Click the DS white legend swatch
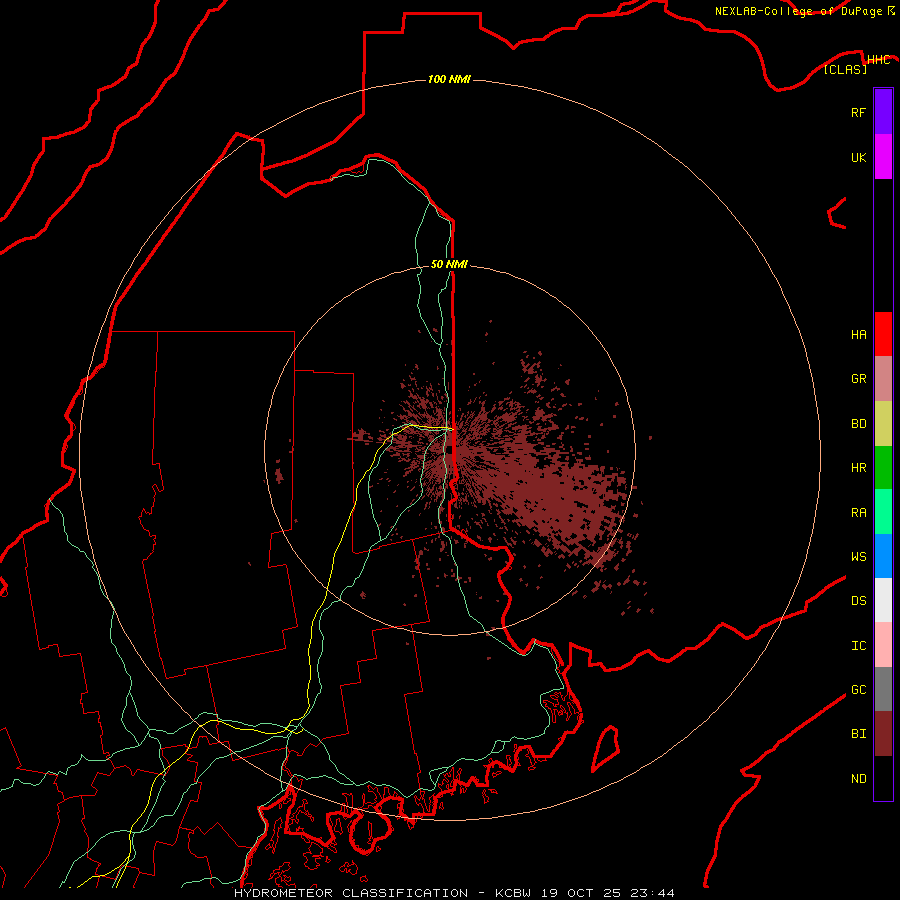Viewport: 900px width, 900px height. click(883, 600)
